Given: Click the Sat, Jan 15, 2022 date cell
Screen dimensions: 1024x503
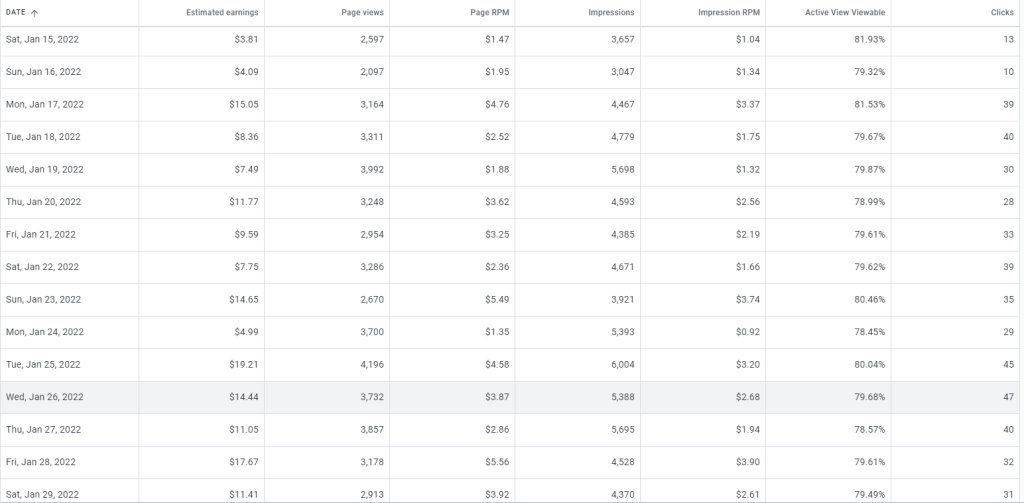Looking at the screenshot, I should (x=43, y=40).
